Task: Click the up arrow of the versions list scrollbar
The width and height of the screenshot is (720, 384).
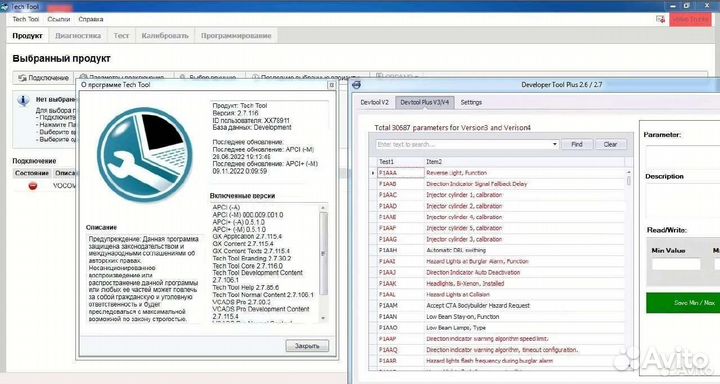Action: [x=323, y=208]
